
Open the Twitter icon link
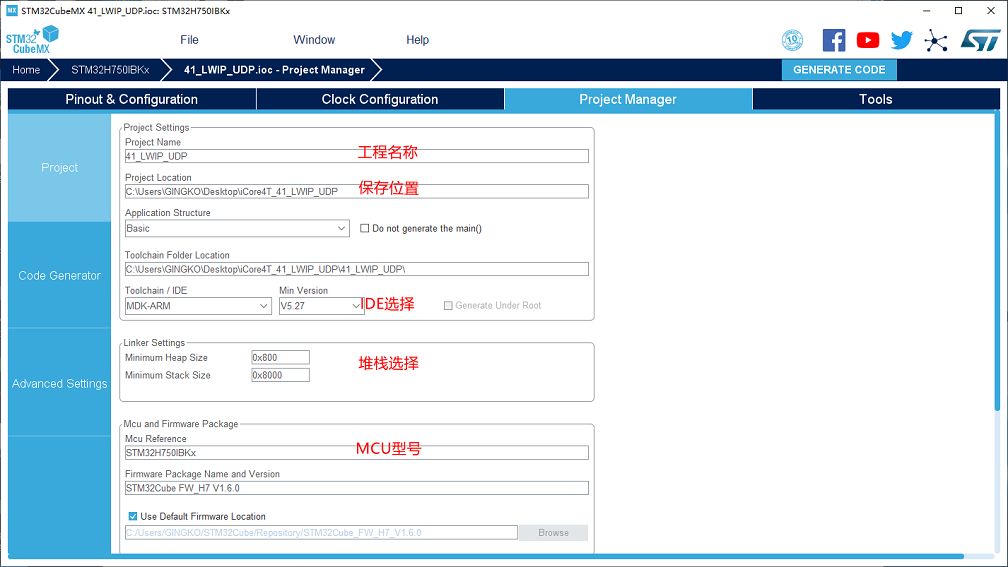click(902, 40)
